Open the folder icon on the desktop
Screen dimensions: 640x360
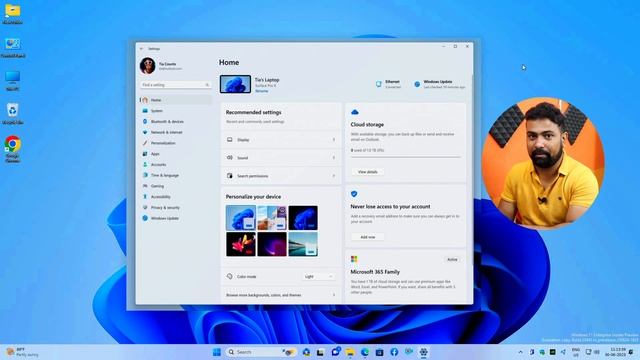[13, 13]
